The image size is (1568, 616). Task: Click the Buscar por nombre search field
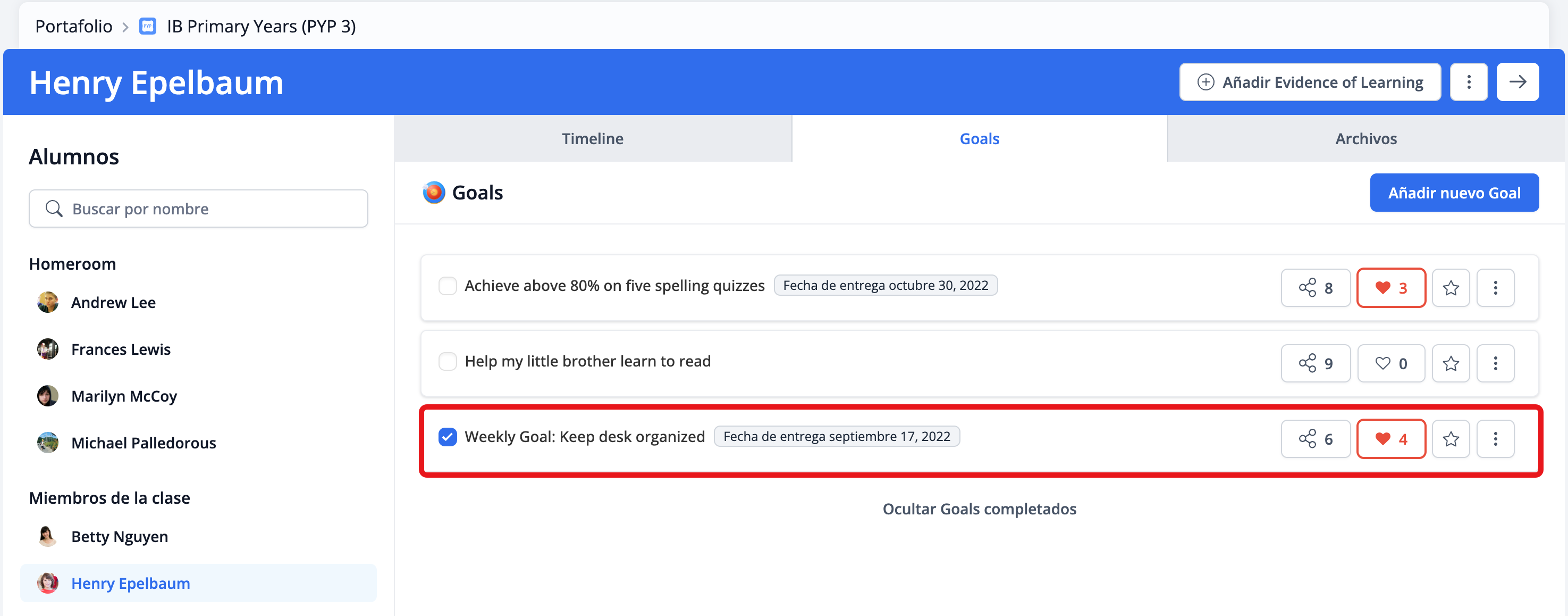click(x=207, y=209)
